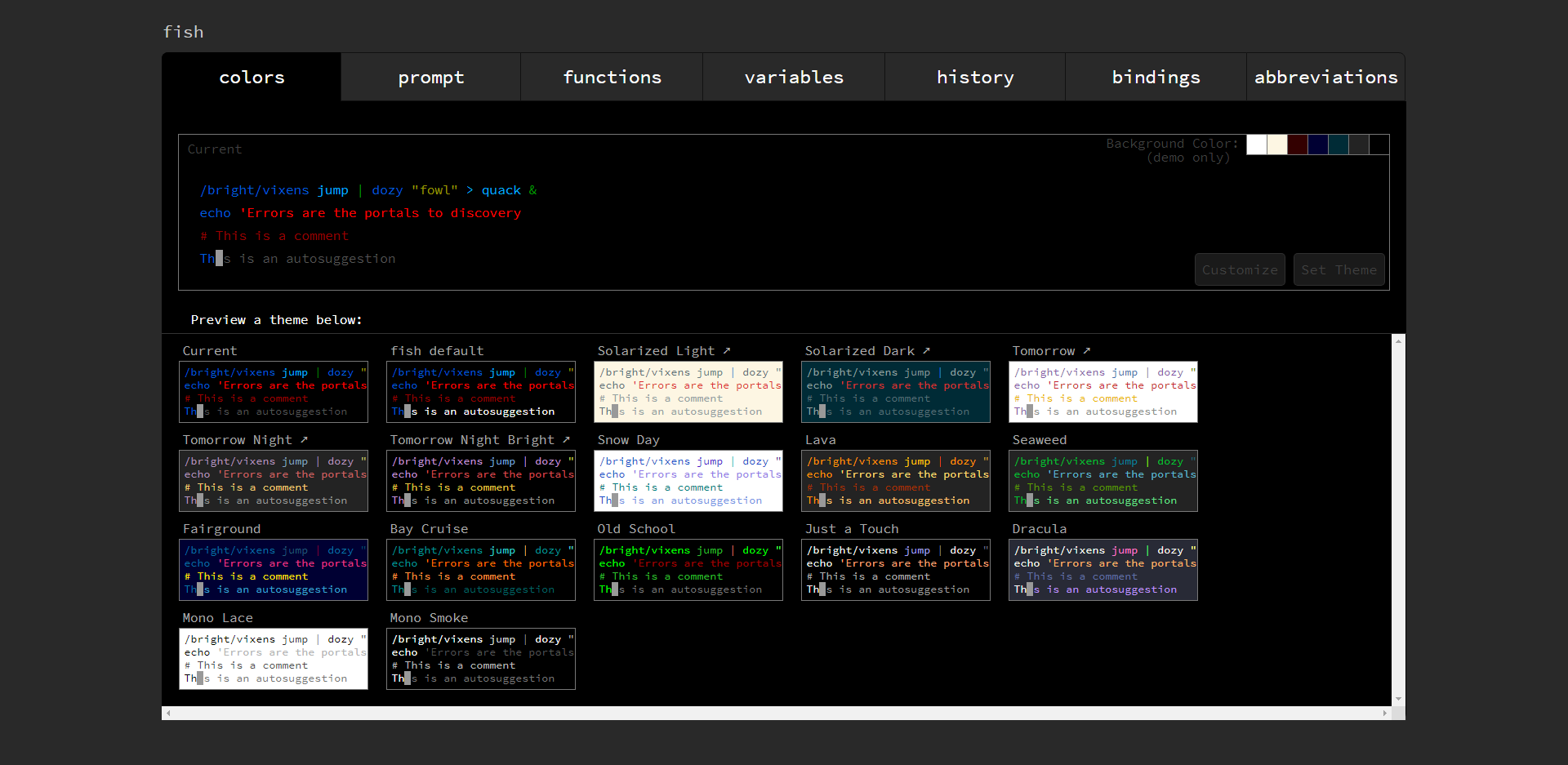Open the bindings tab

click(1156, 77)
